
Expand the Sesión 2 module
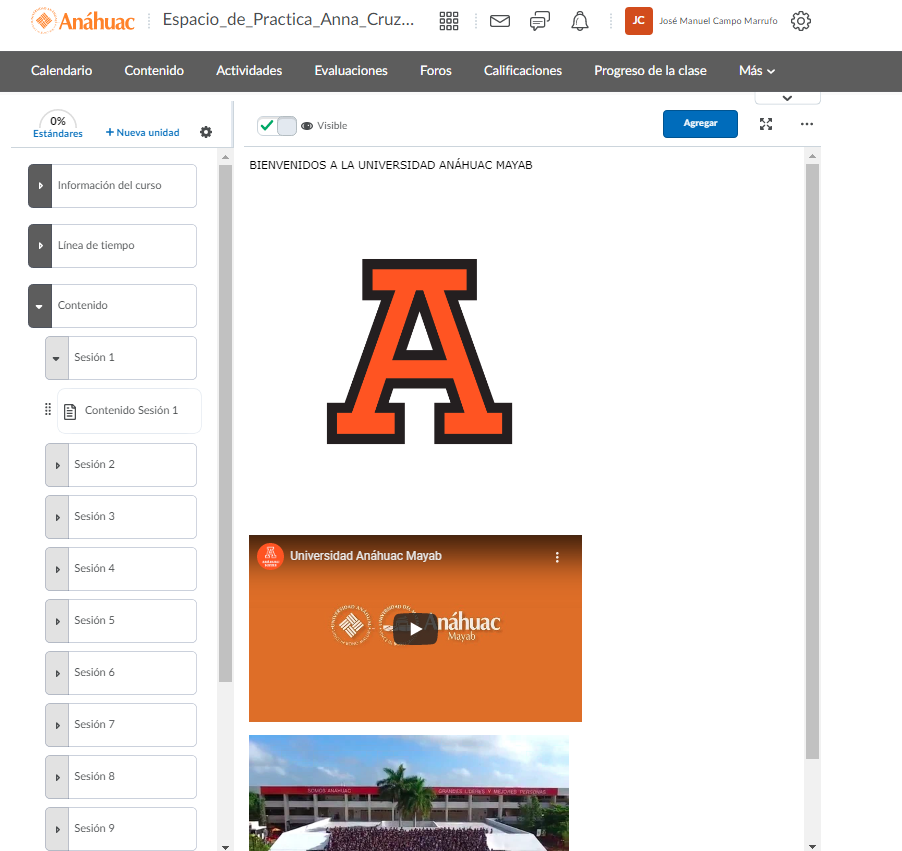(57, 465)
